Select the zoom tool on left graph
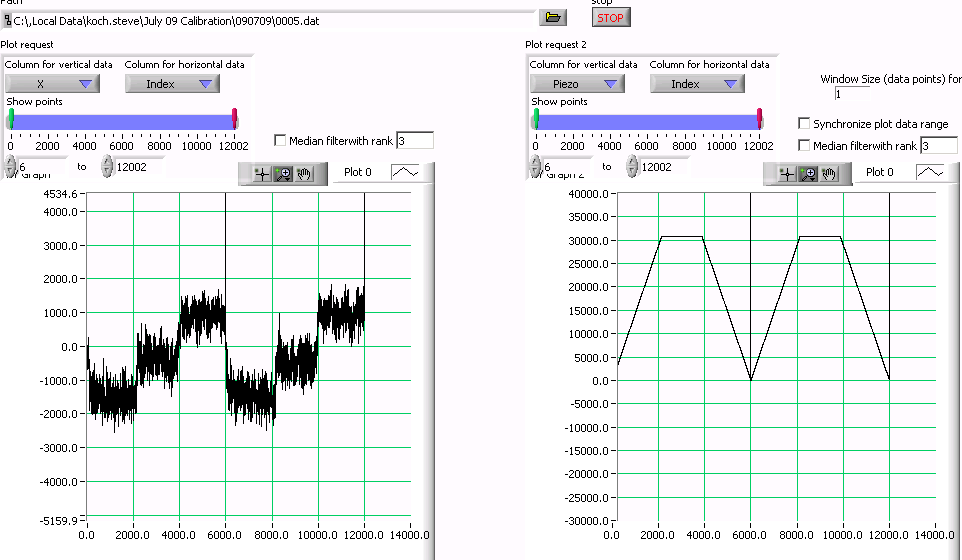The image size is (962, 560). click(x=283, y=173)
